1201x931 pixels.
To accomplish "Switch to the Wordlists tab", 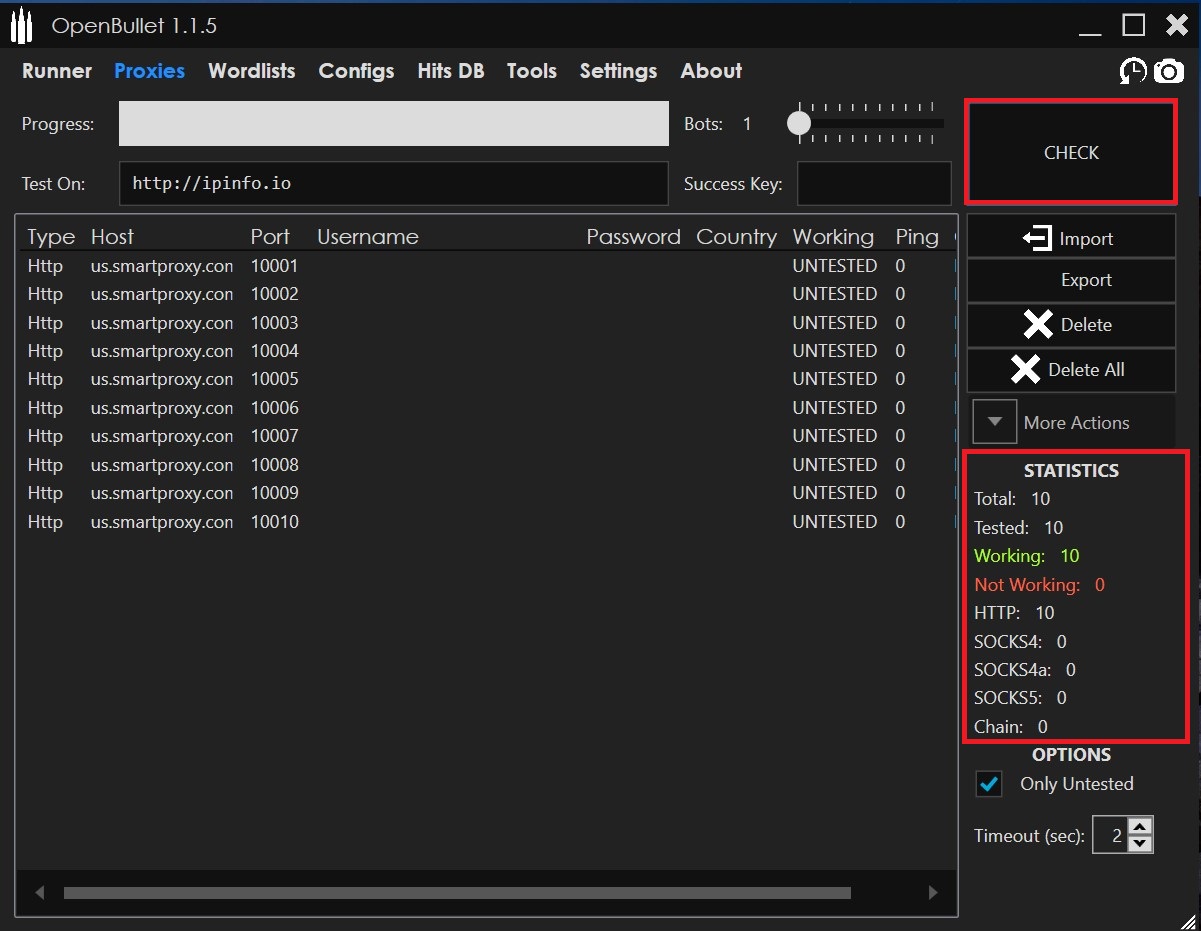I will click(252, 71).
